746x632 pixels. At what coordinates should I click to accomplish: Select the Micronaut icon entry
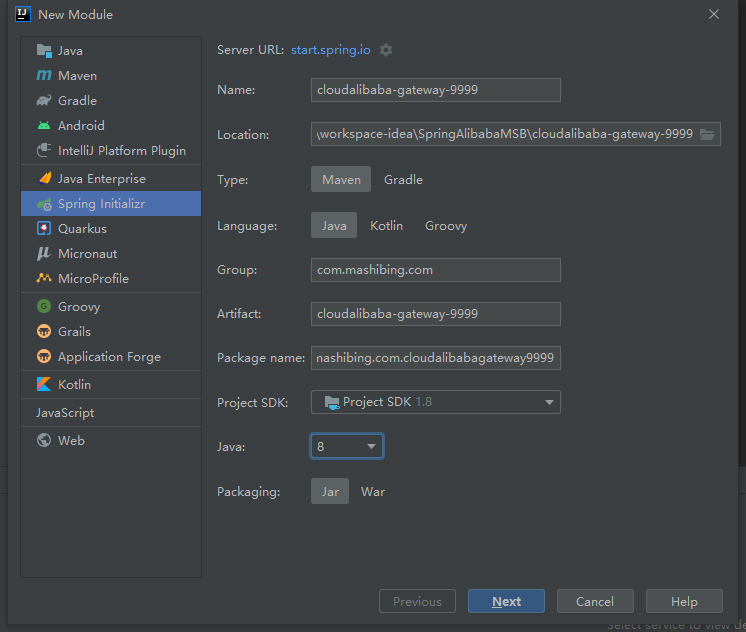pyautogui.click(x=44, y=254)
